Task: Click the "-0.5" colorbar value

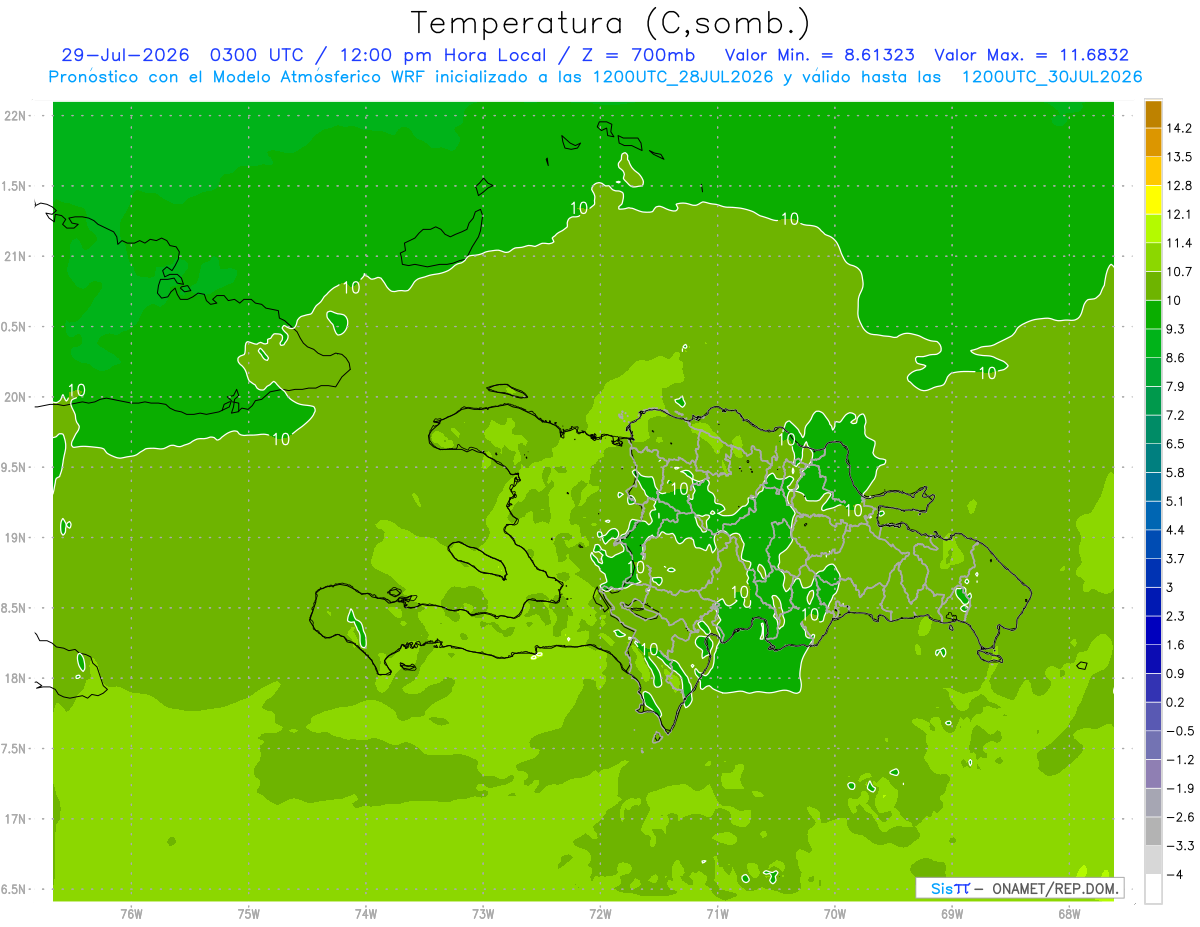Action: (x=1180, y=731)
